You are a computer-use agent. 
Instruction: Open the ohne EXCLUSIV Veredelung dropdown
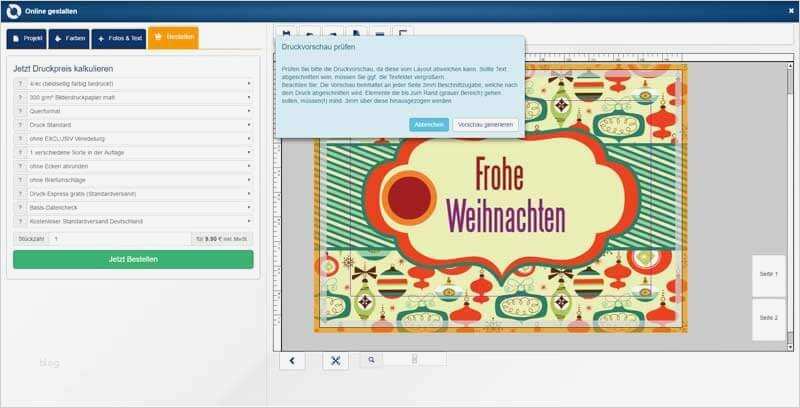click(x=139, y=139)
